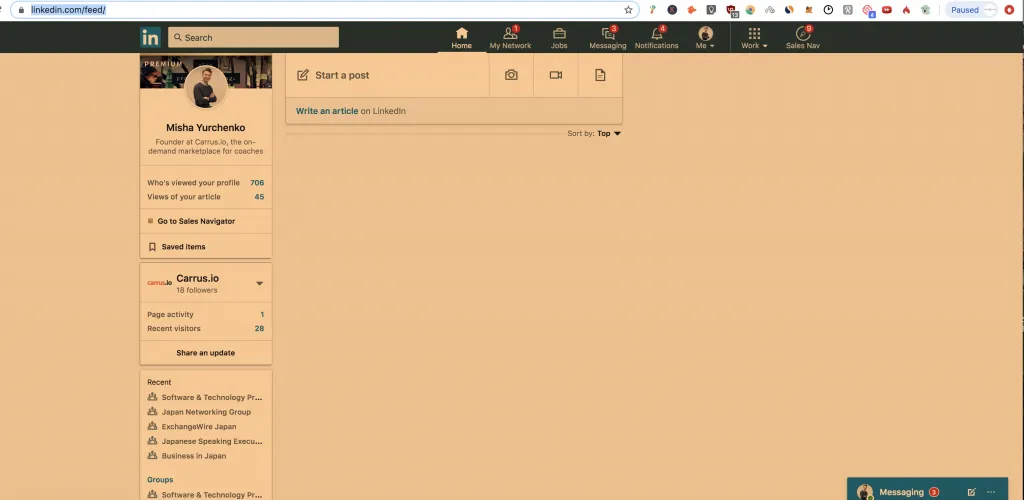Open the Notifications tab

(656, 38)
